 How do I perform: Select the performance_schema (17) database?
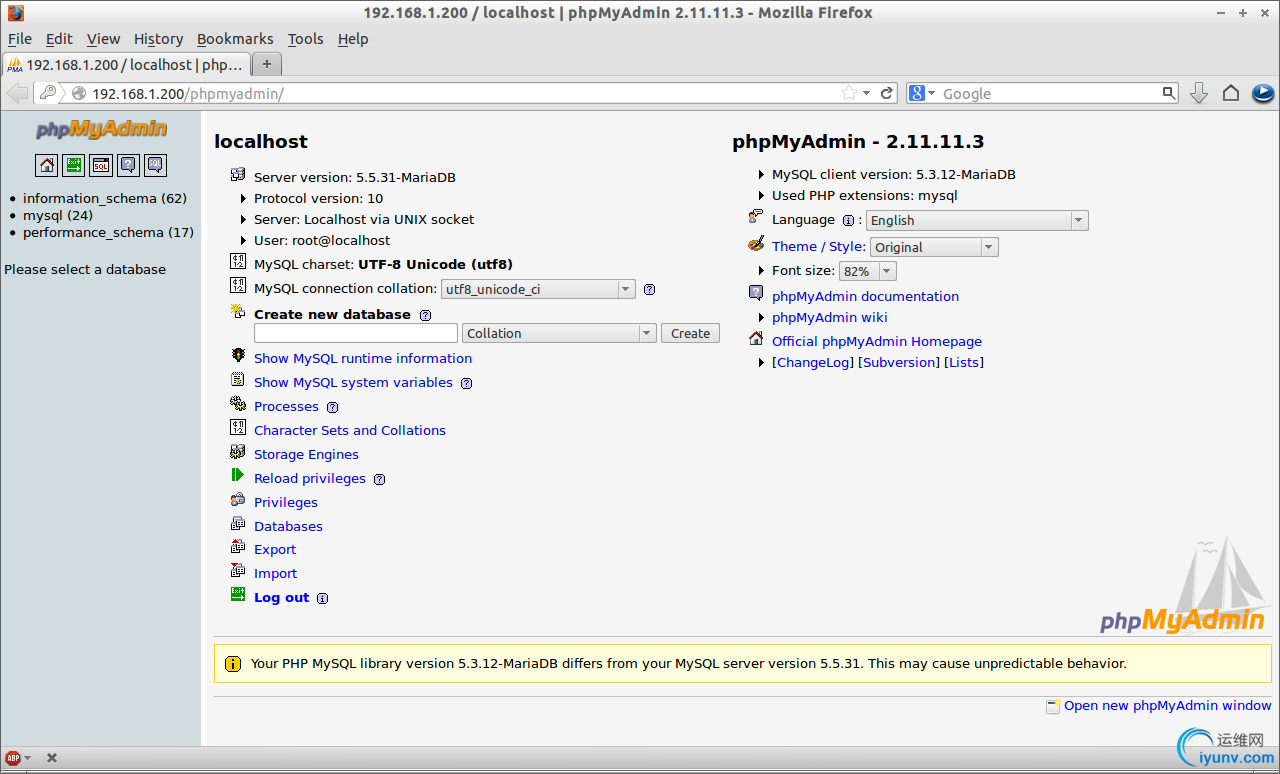coord(108,232)
